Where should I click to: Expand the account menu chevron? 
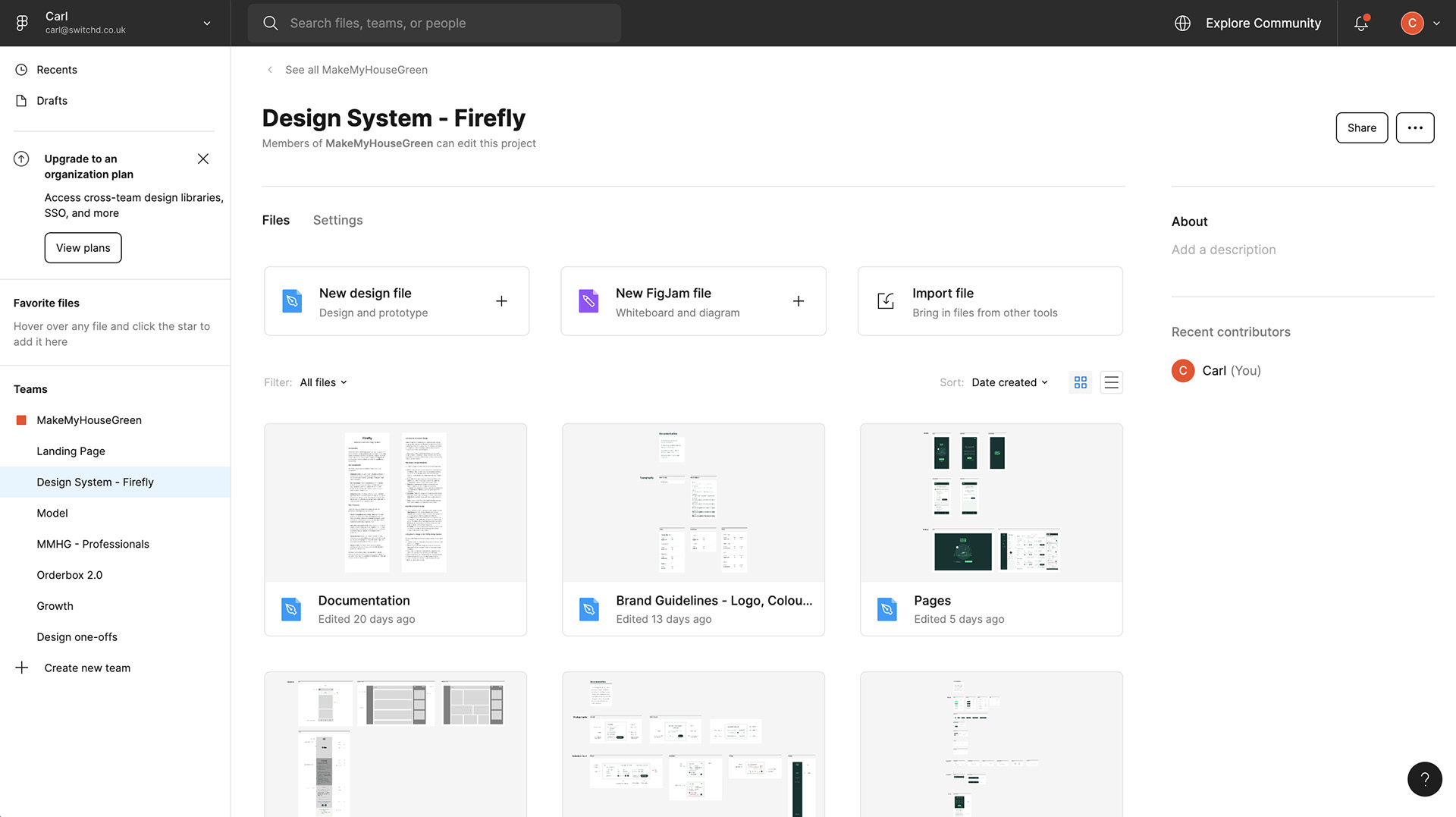click(x=1436, y=24)
